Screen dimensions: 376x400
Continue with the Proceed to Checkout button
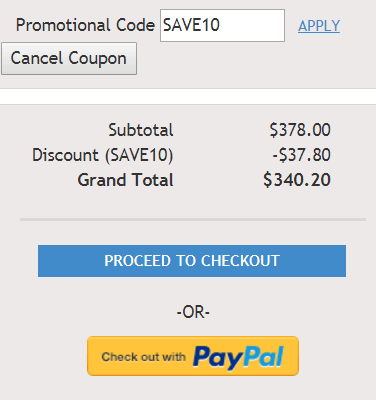192,261
